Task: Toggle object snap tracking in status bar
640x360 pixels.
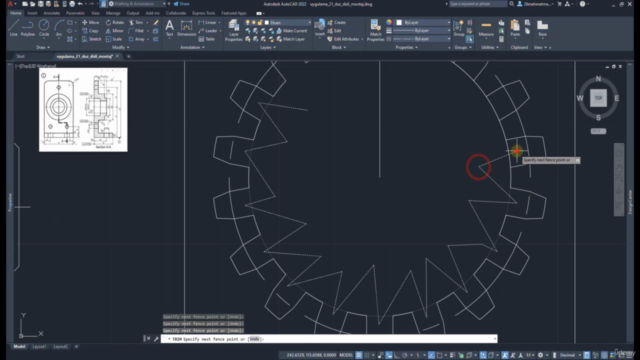Action: [431, 355]
